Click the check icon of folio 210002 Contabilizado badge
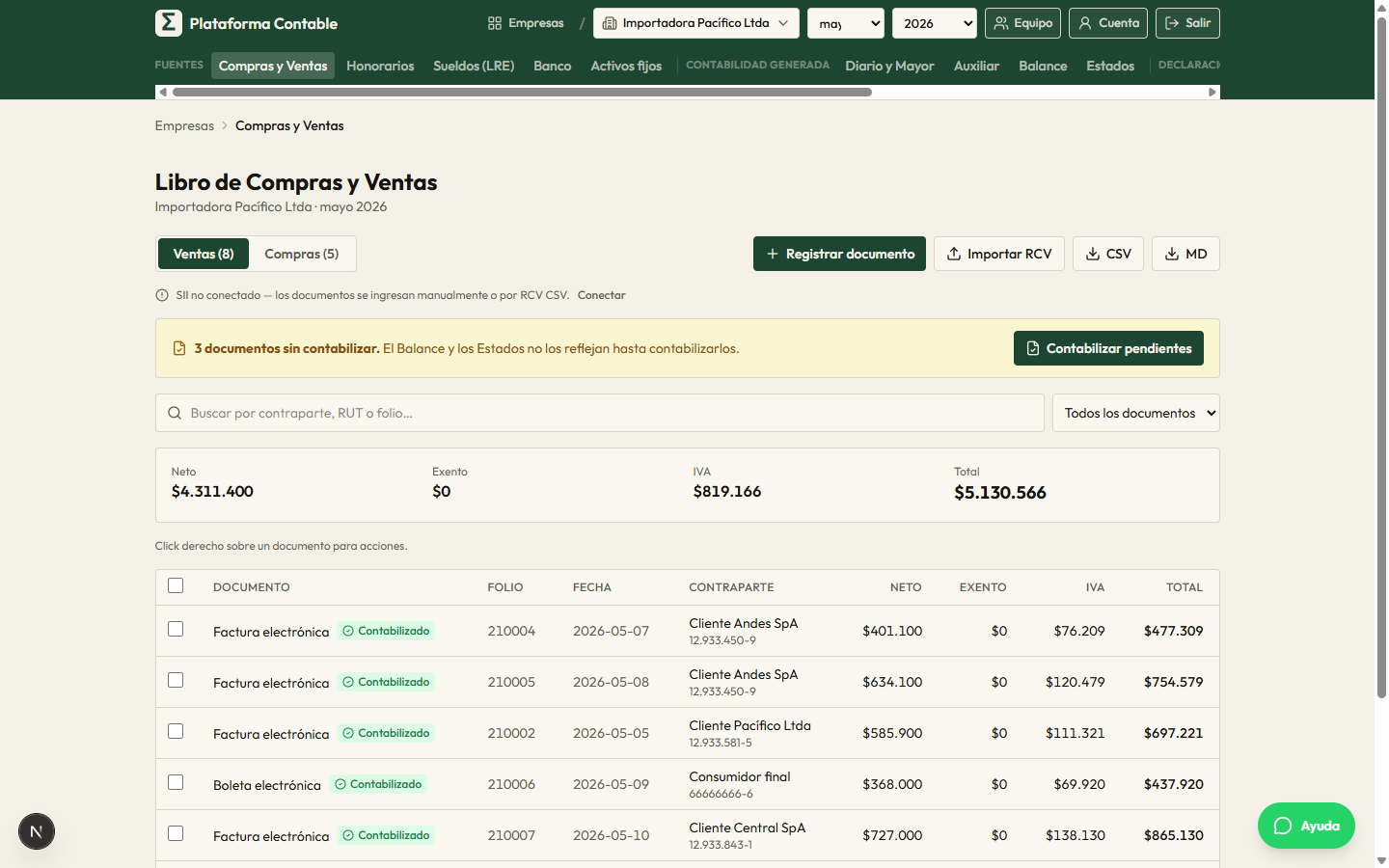This screenshot has width=1389, height=868. [x=348, y=733]
